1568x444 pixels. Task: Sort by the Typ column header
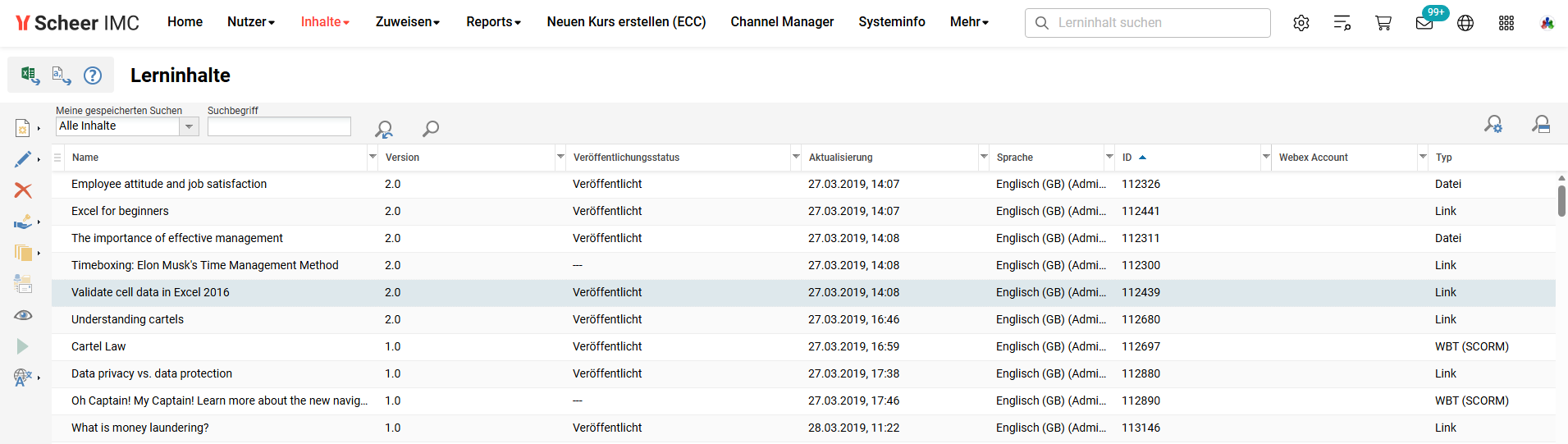[x=1443, y=158]
